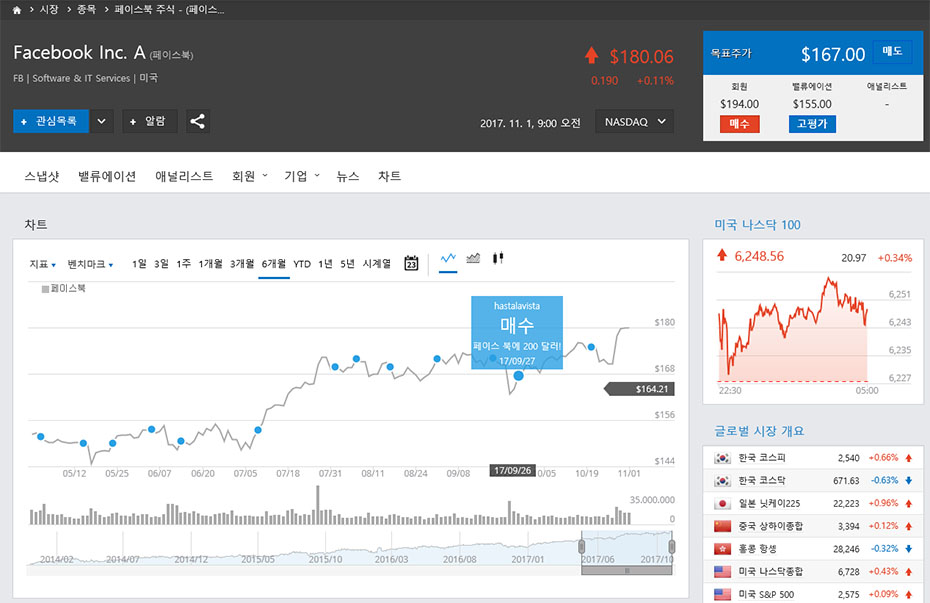The height and width of the screenshot is (603, 930).
Task: Click the 17/09/26 date label
Action: point(512,470)
